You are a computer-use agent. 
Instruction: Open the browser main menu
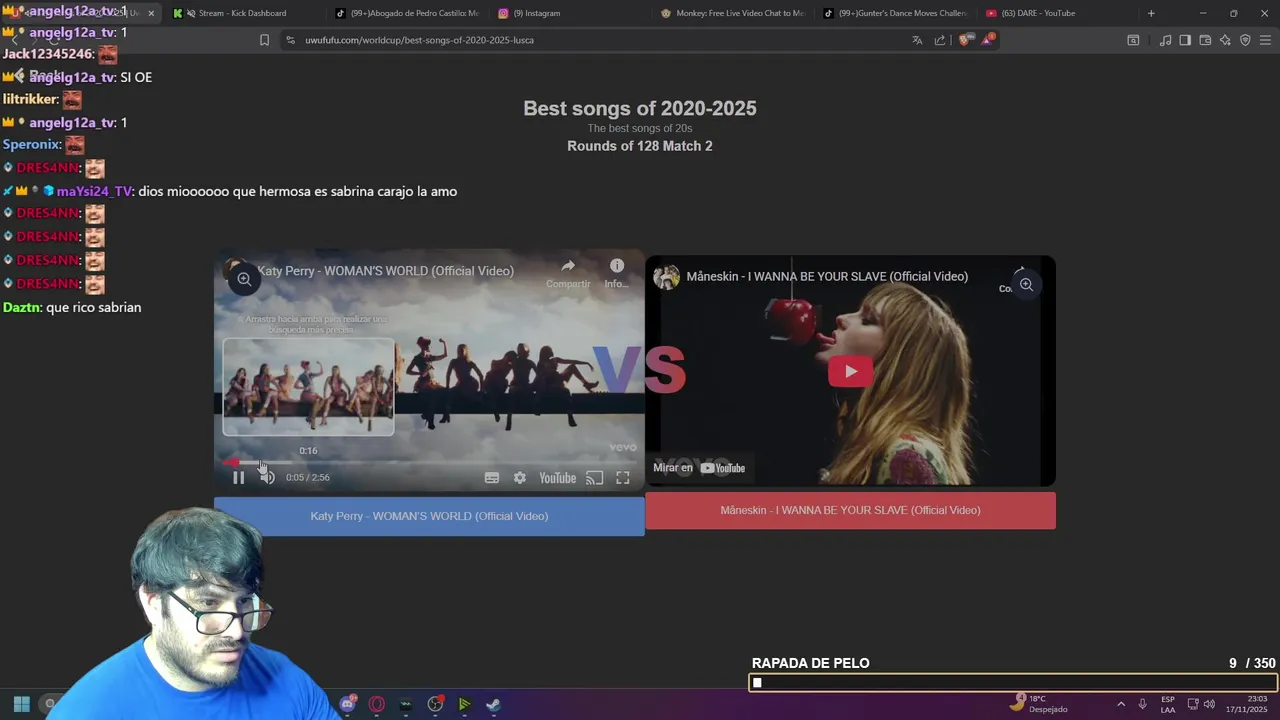[x=1266, y=40]
